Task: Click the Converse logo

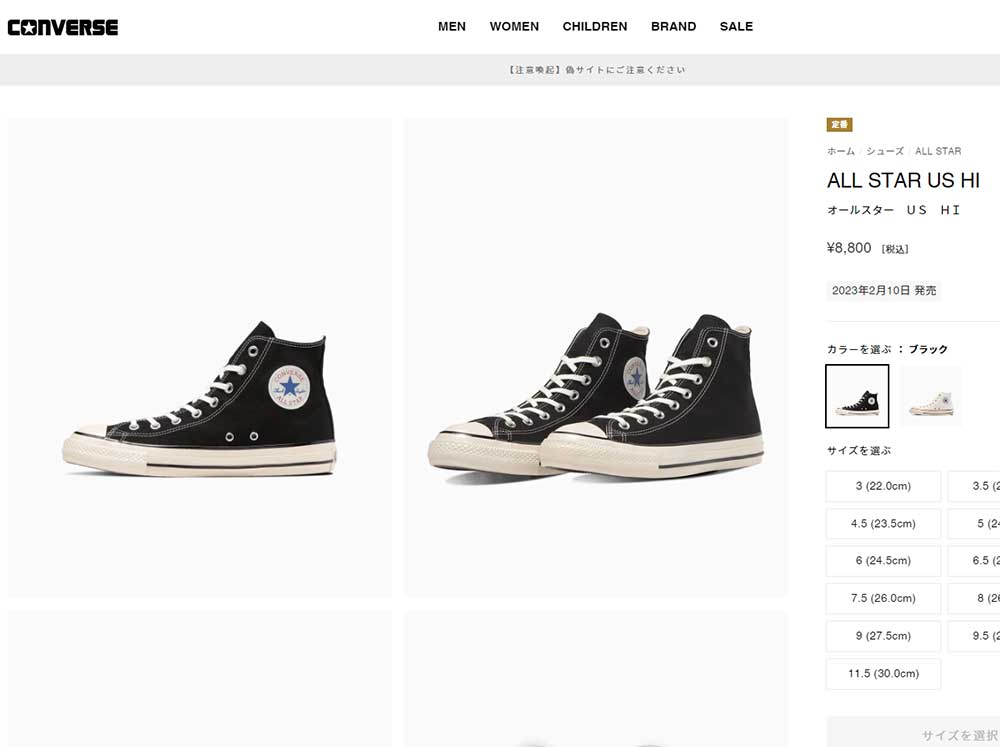Action: click(62, 27)
